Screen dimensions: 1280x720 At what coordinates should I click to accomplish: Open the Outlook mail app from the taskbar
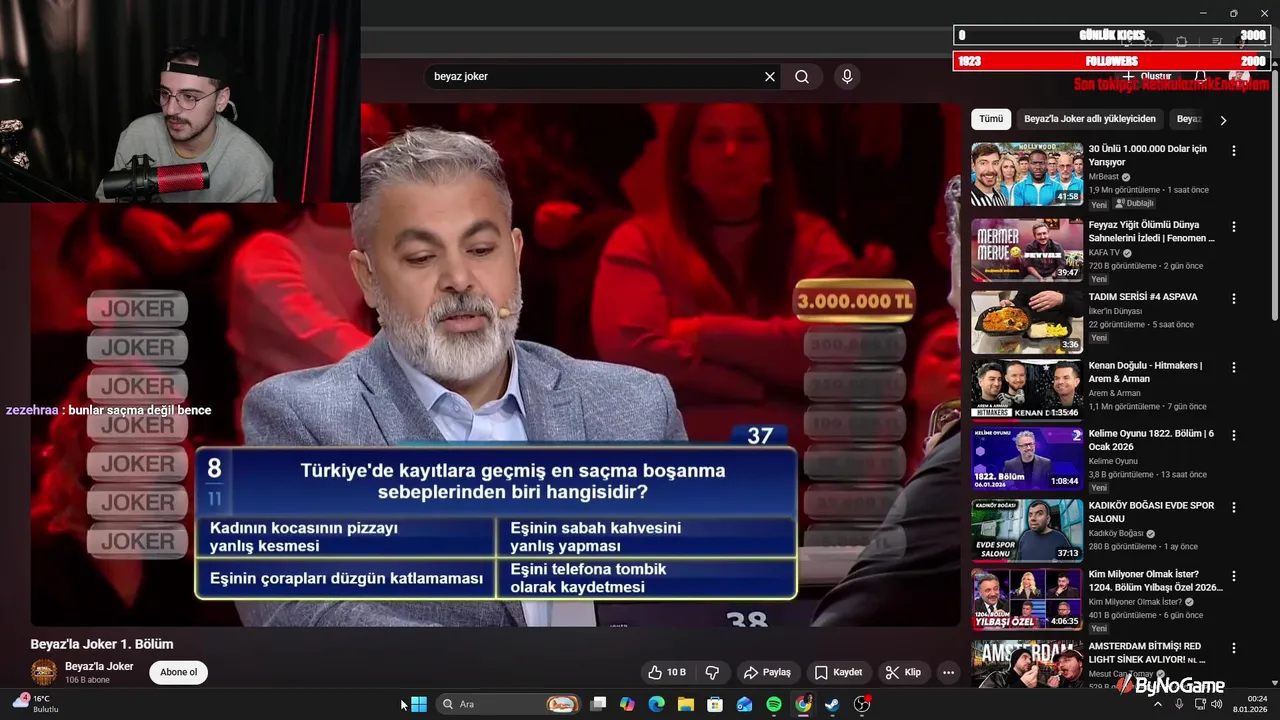click(x=744, y=704)
